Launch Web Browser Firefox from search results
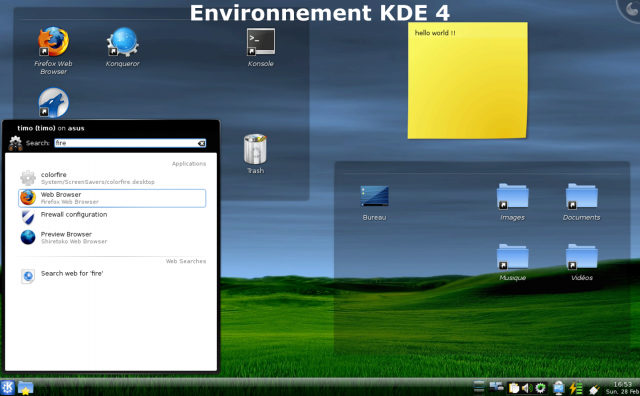Screen dimensions: 640x396 112,198
